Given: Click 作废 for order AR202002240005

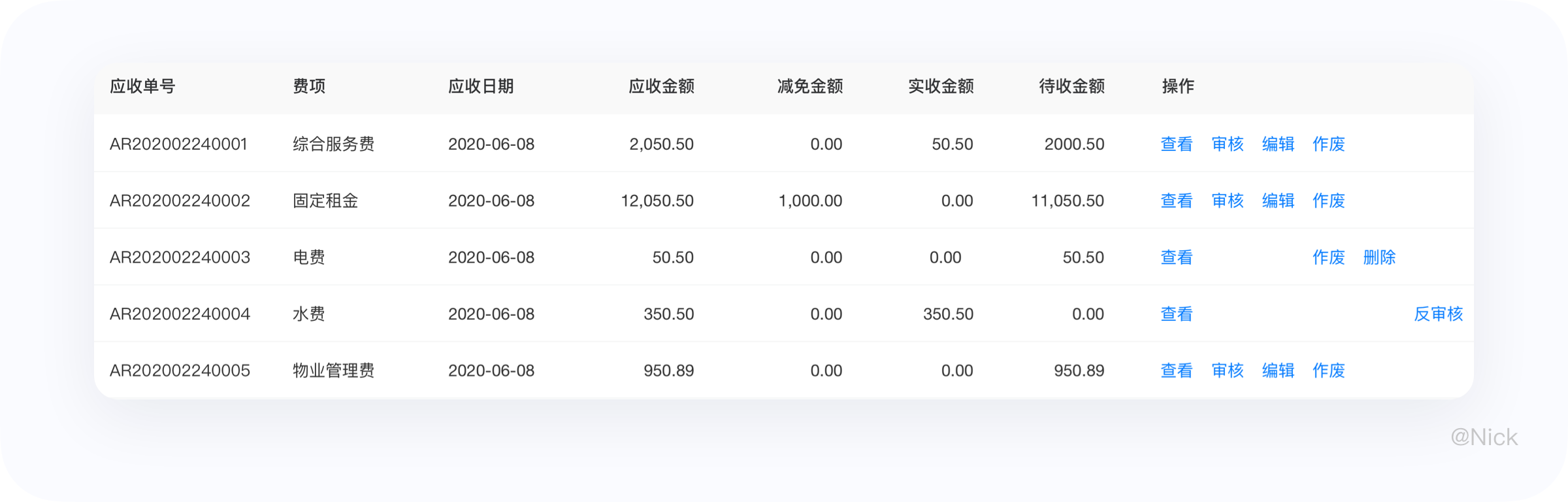Looking at the screenshot, I should point(1329,371).
